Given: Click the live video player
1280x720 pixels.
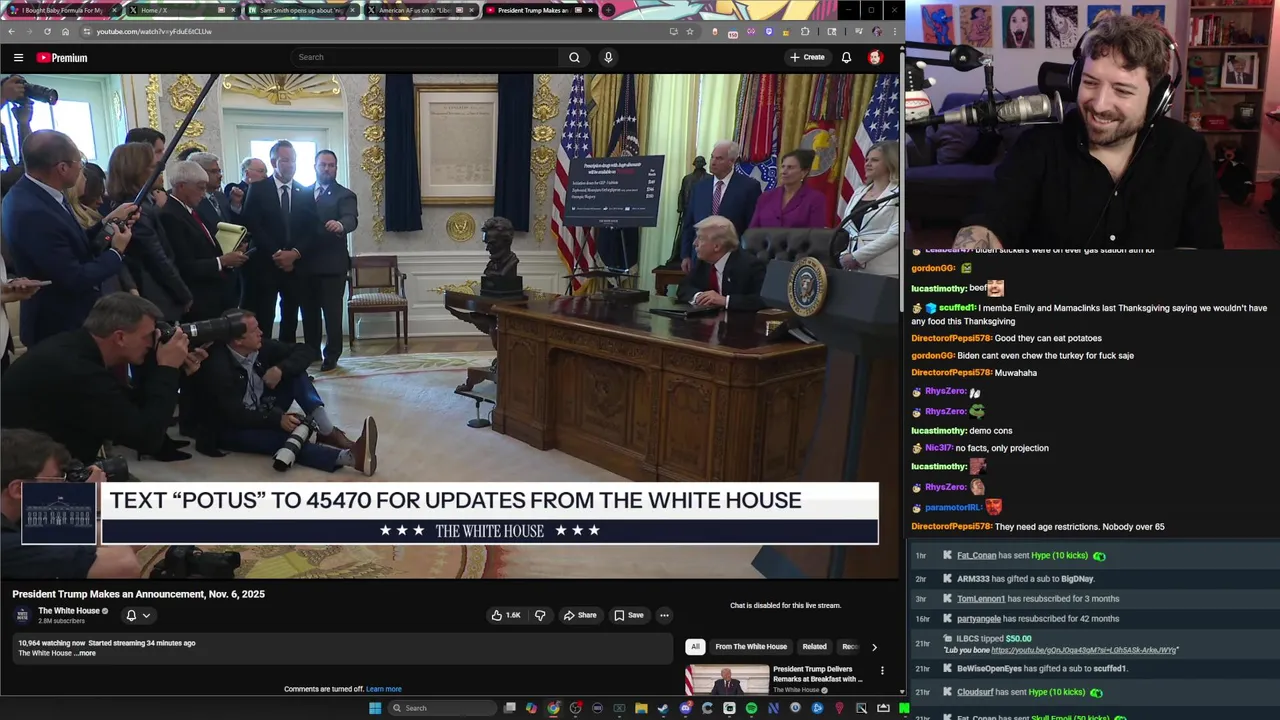Looking at the screenshot, I should tap(449, 326).
